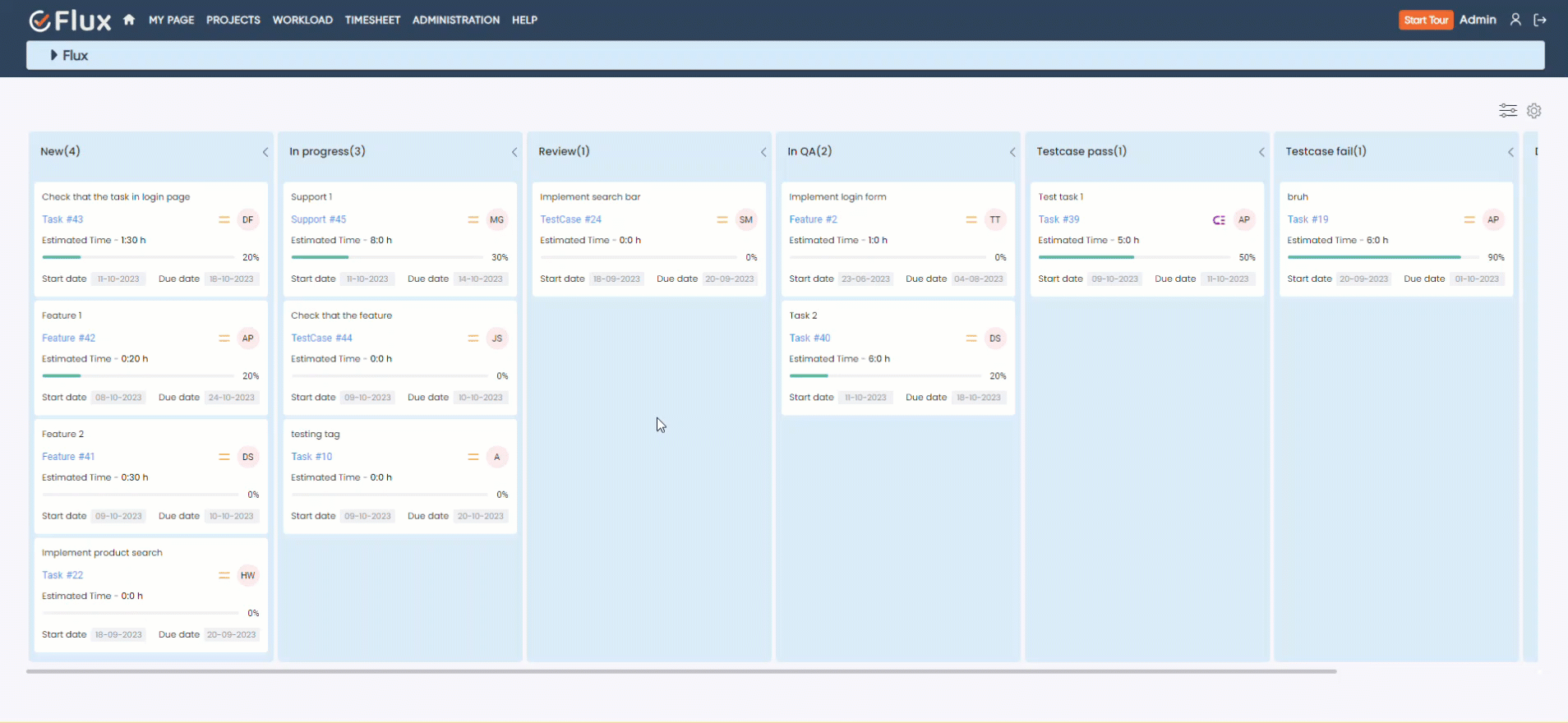Click the priority icon on Task #39
Viewport: 1568px width, 723px height.
tap(1219, 219)
